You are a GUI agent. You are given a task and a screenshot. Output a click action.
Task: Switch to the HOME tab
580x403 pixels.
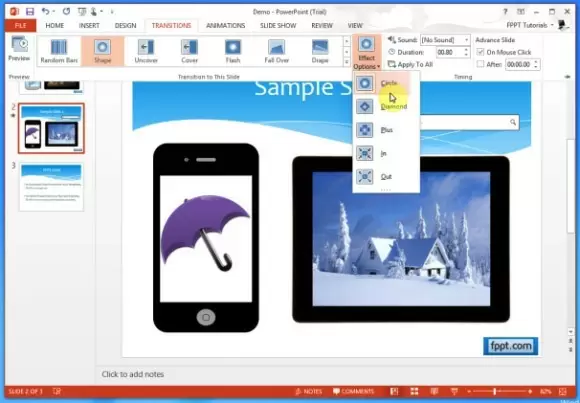coord(55,26)
